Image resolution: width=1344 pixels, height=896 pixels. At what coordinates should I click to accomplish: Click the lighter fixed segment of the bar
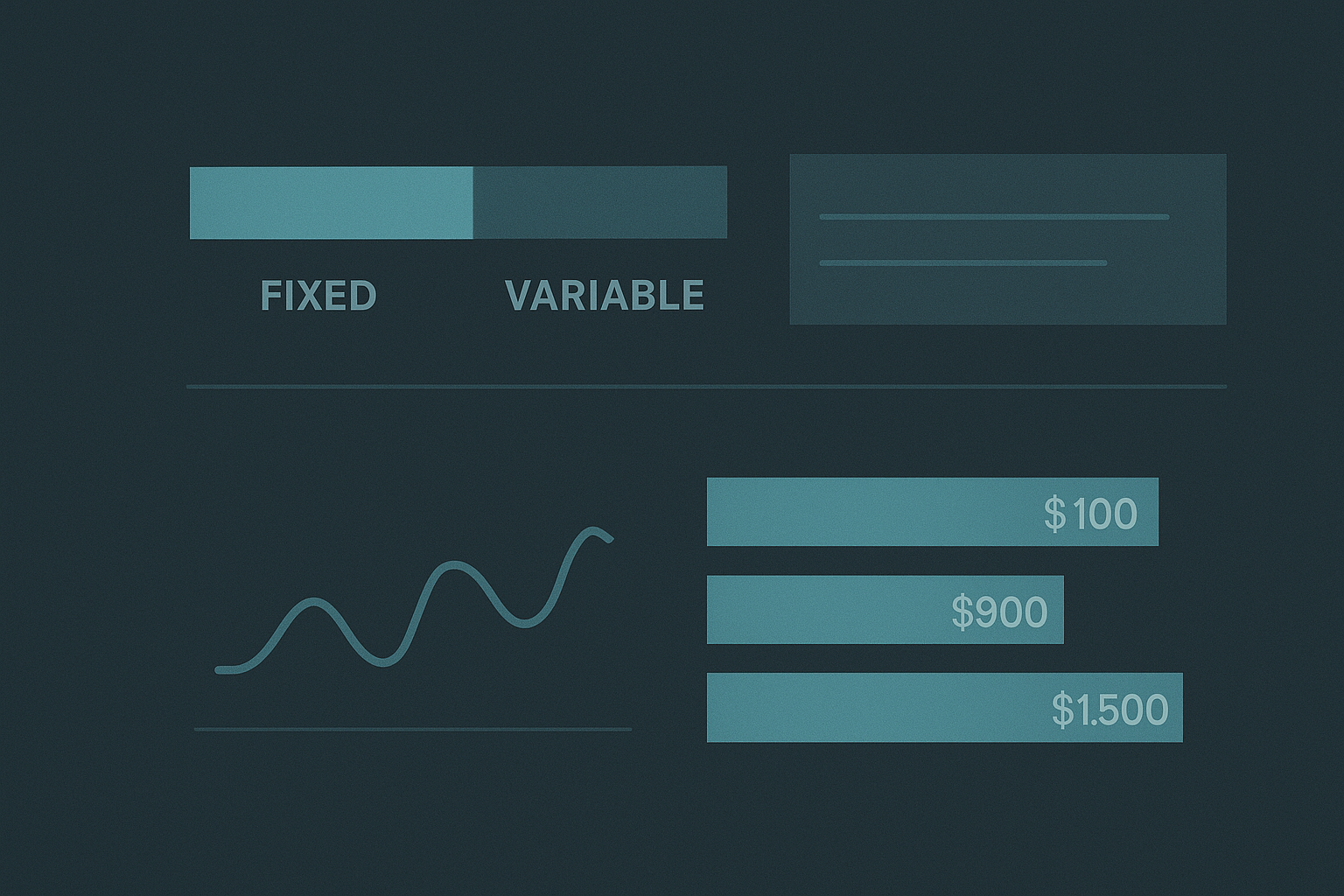click(x=331, y=202)
